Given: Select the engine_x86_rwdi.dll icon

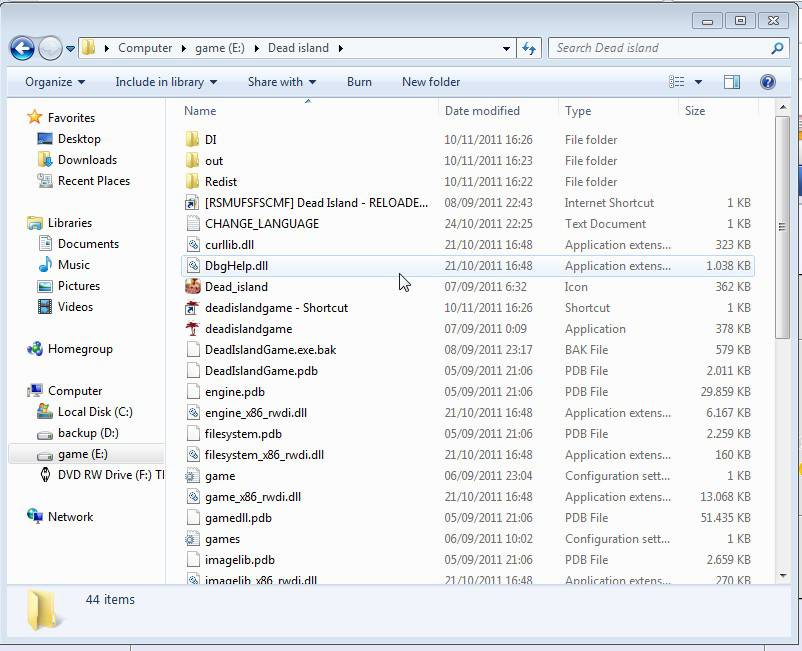Looking at the screenshot, I should click(192, 413).
